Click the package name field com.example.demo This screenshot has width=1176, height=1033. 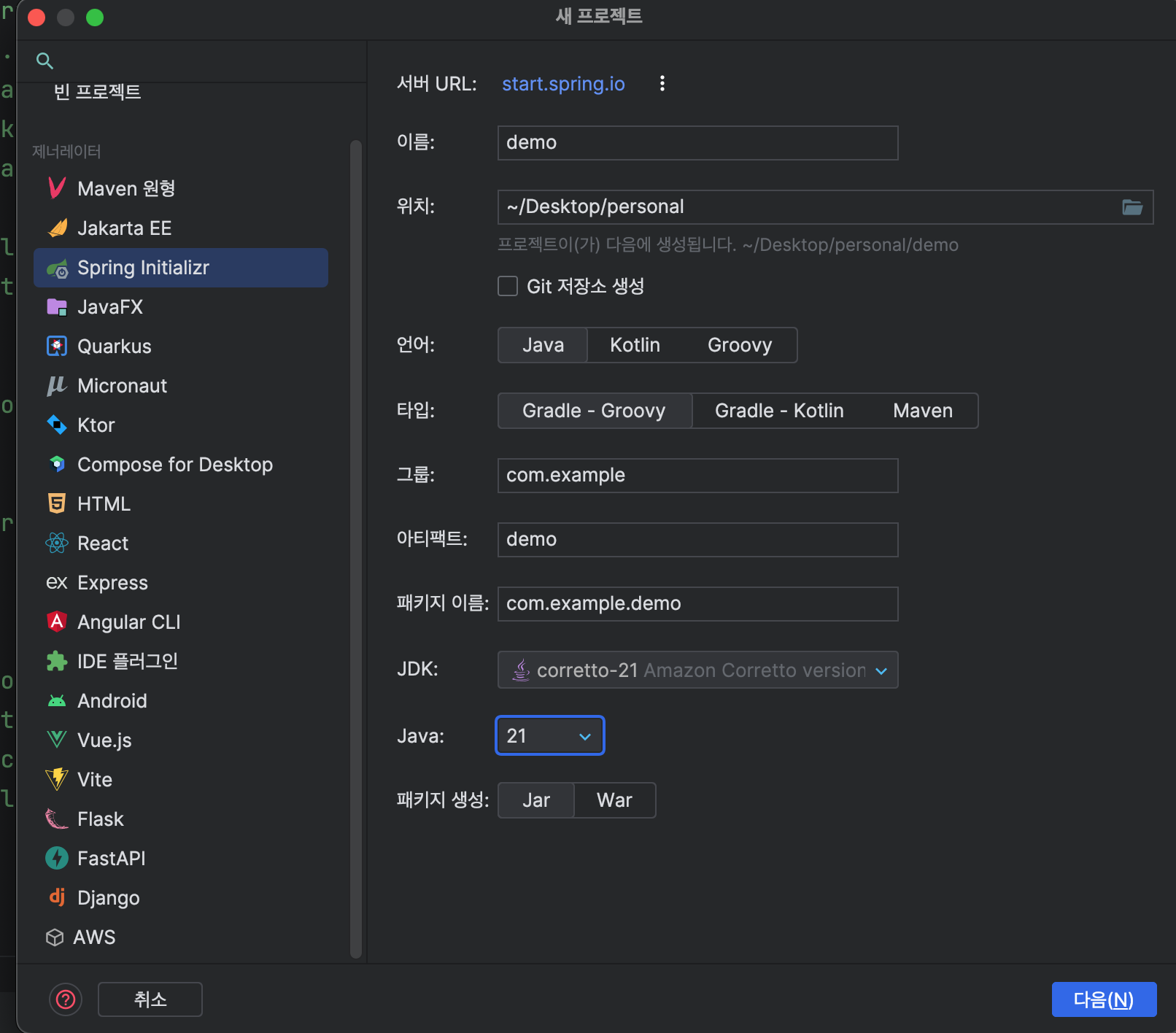697,604
